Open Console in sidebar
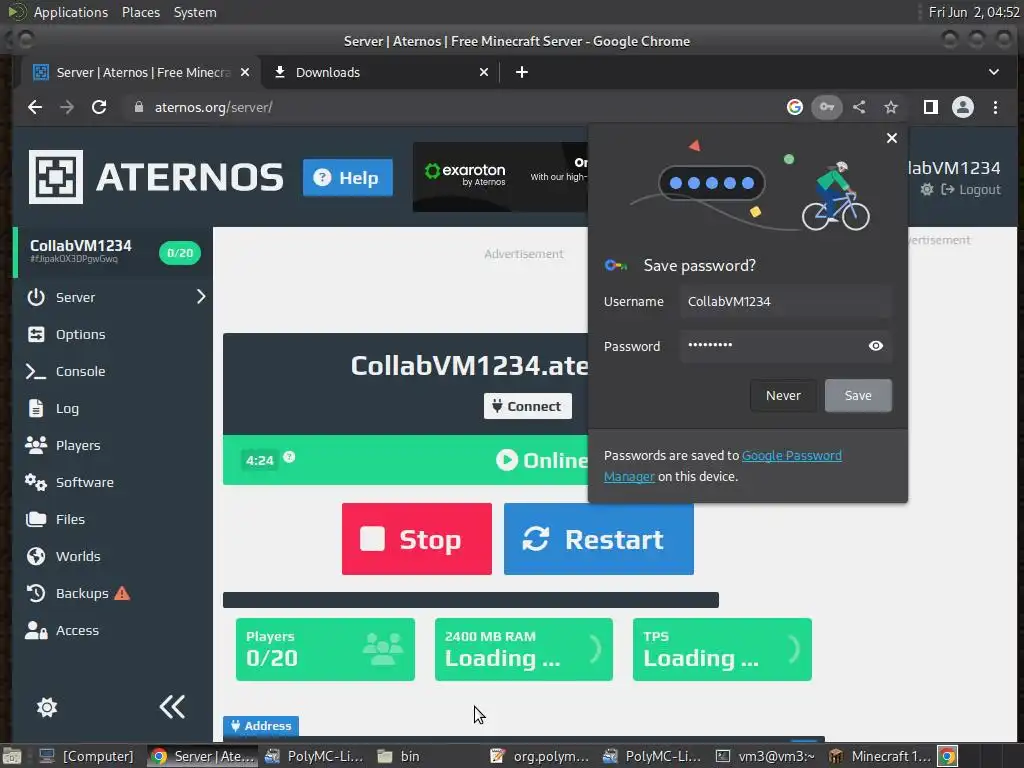 [80, 372]
